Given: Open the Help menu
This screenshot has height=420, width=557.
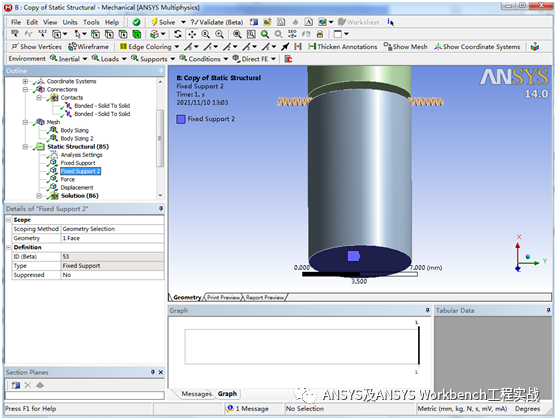Looking at the screenshot, I should pos(112,22).
